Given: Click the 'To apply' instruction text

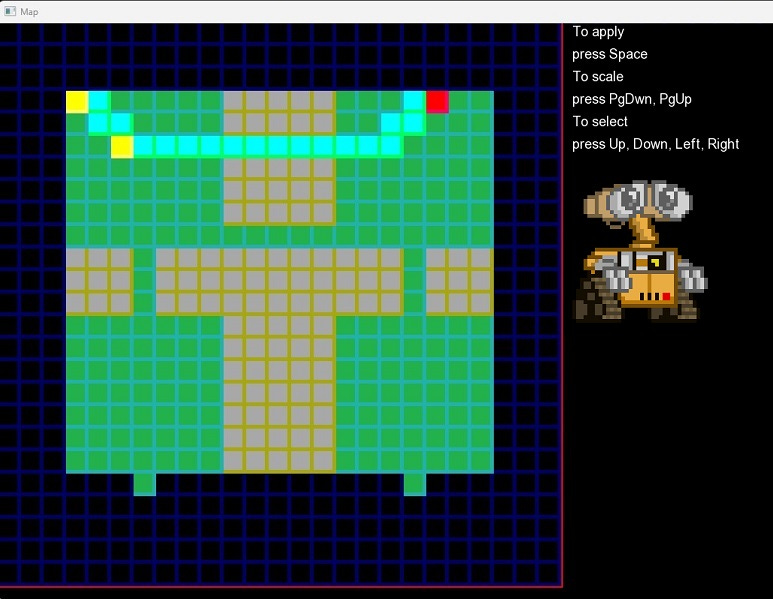Looking at the screenshot, I should pos(598,32).
